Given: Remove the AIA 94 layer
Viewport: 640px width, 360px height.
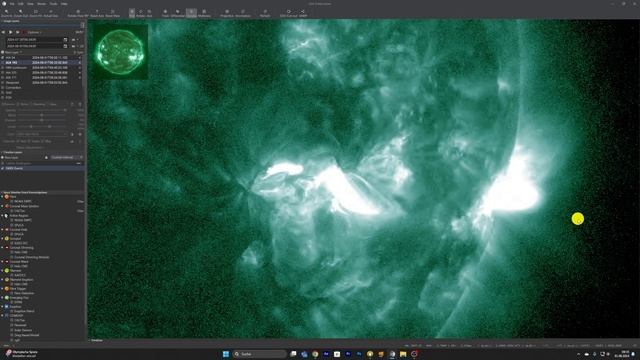Looking at the screenshot, I should pyautogui.click(x=80, y=58).
